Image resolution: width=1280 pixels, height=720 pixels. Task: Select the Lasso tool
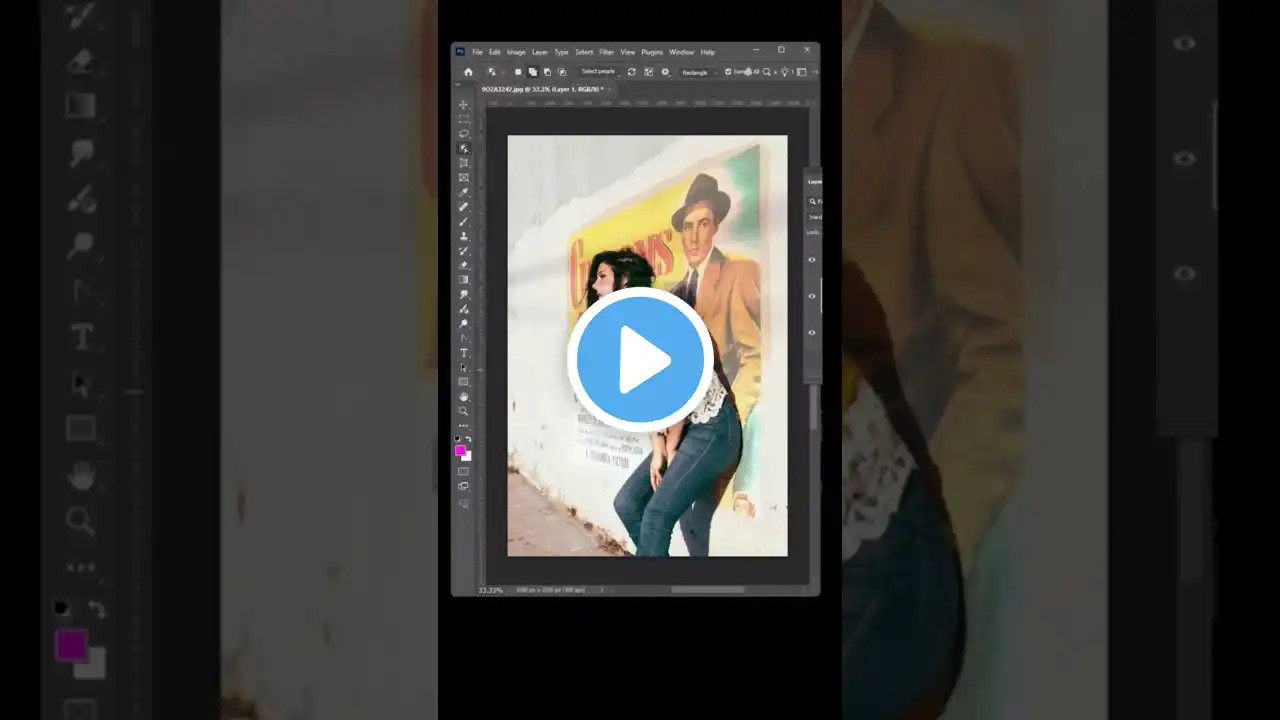pyautogui.click(x=463, y=133)
